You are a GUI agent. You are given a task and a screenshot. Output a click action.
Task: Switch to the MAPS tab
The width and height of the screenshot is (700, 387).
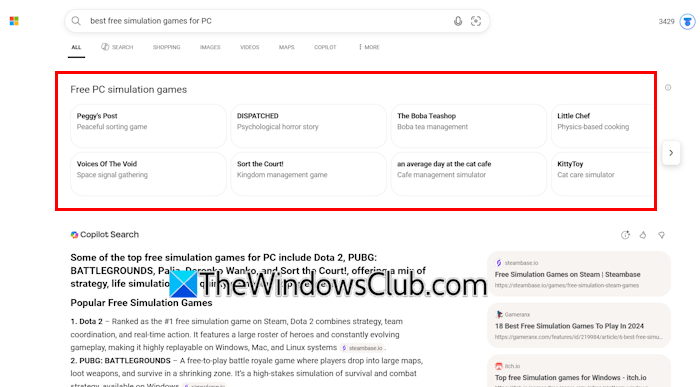[x=287, y=47]
